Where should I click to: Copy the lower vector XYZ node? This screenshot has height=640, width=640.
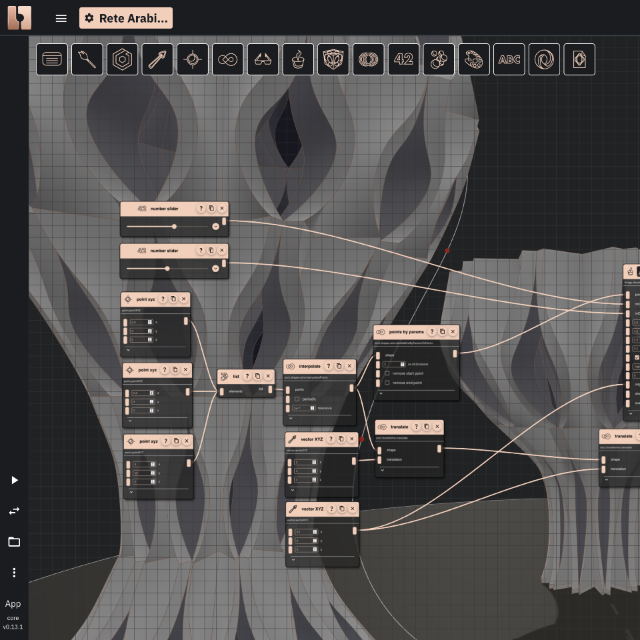(342, 509)
